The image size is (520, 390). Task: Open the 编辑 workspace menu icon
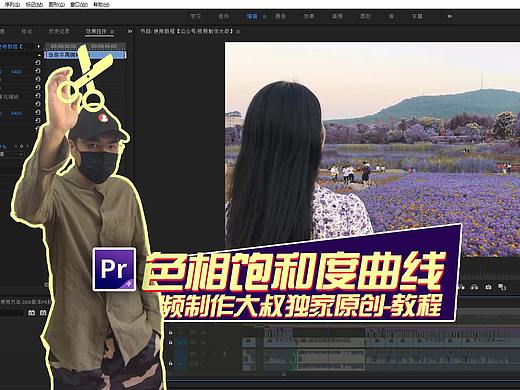click(x=265, y=16)
